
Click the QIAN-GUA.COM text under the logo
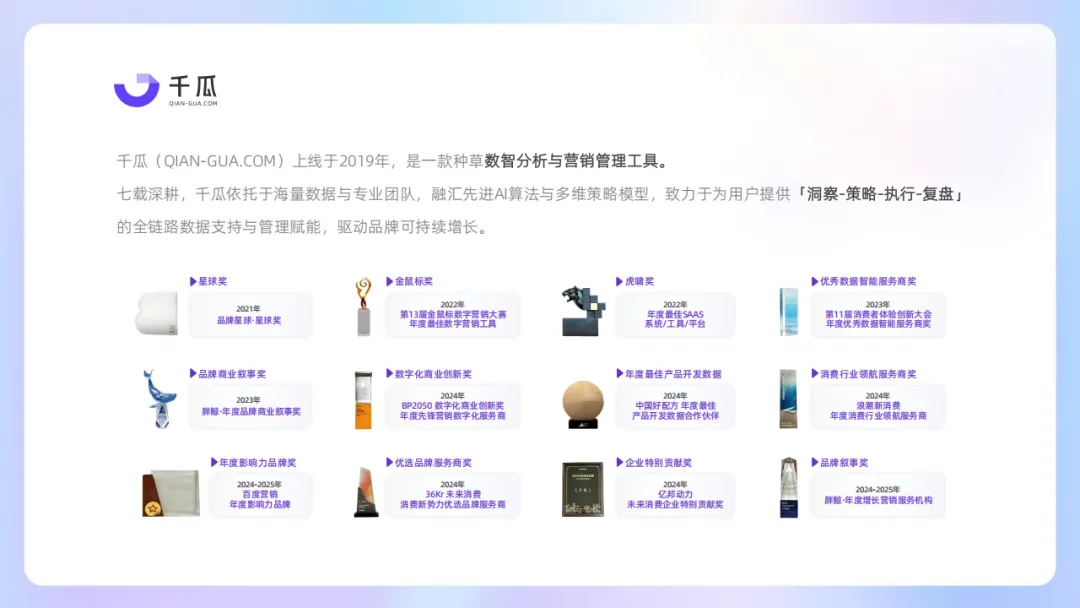[193, 103]
